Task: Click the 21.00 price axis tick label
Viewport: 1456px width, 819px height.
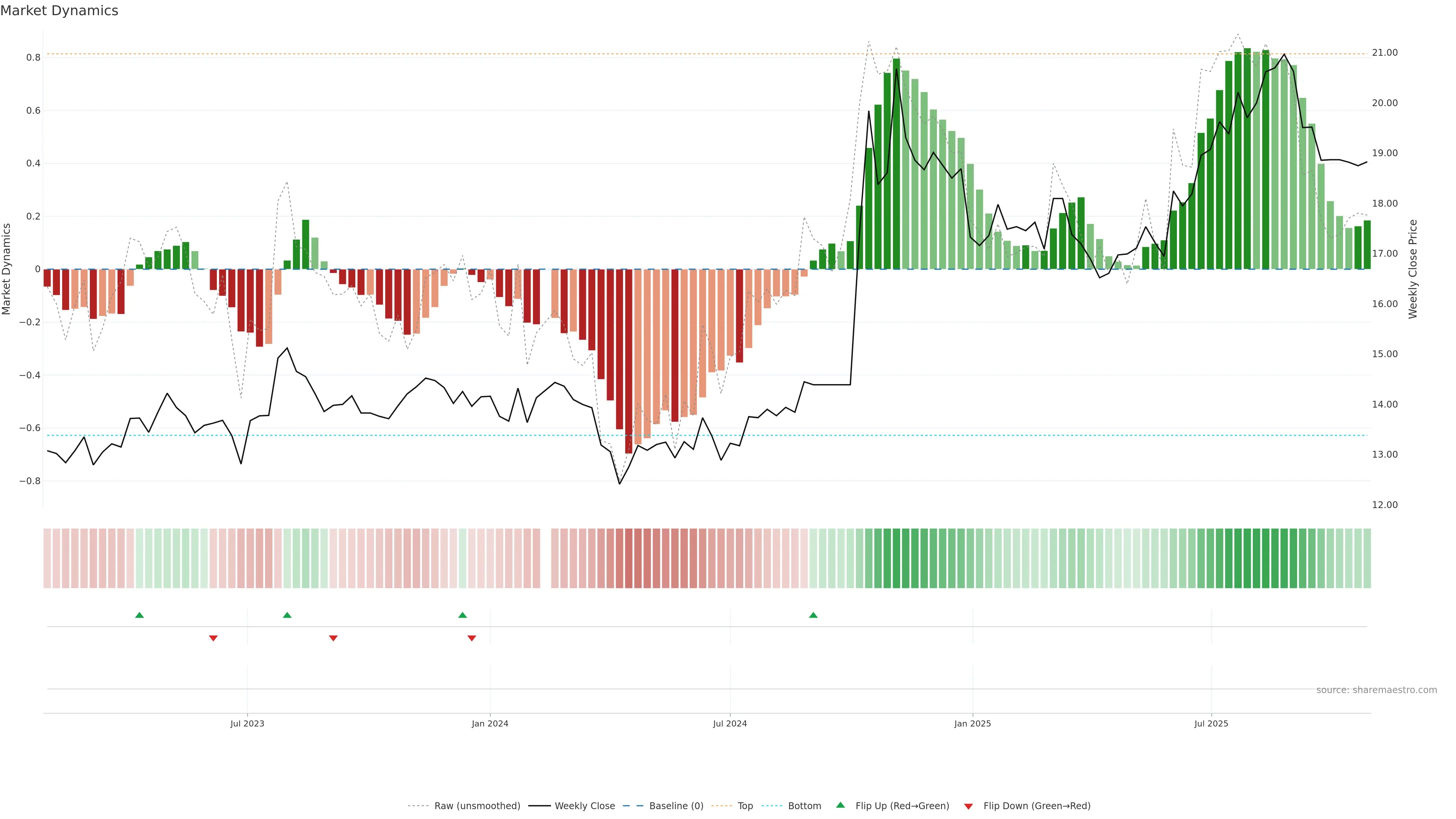Action: [x=1385, y=53]
